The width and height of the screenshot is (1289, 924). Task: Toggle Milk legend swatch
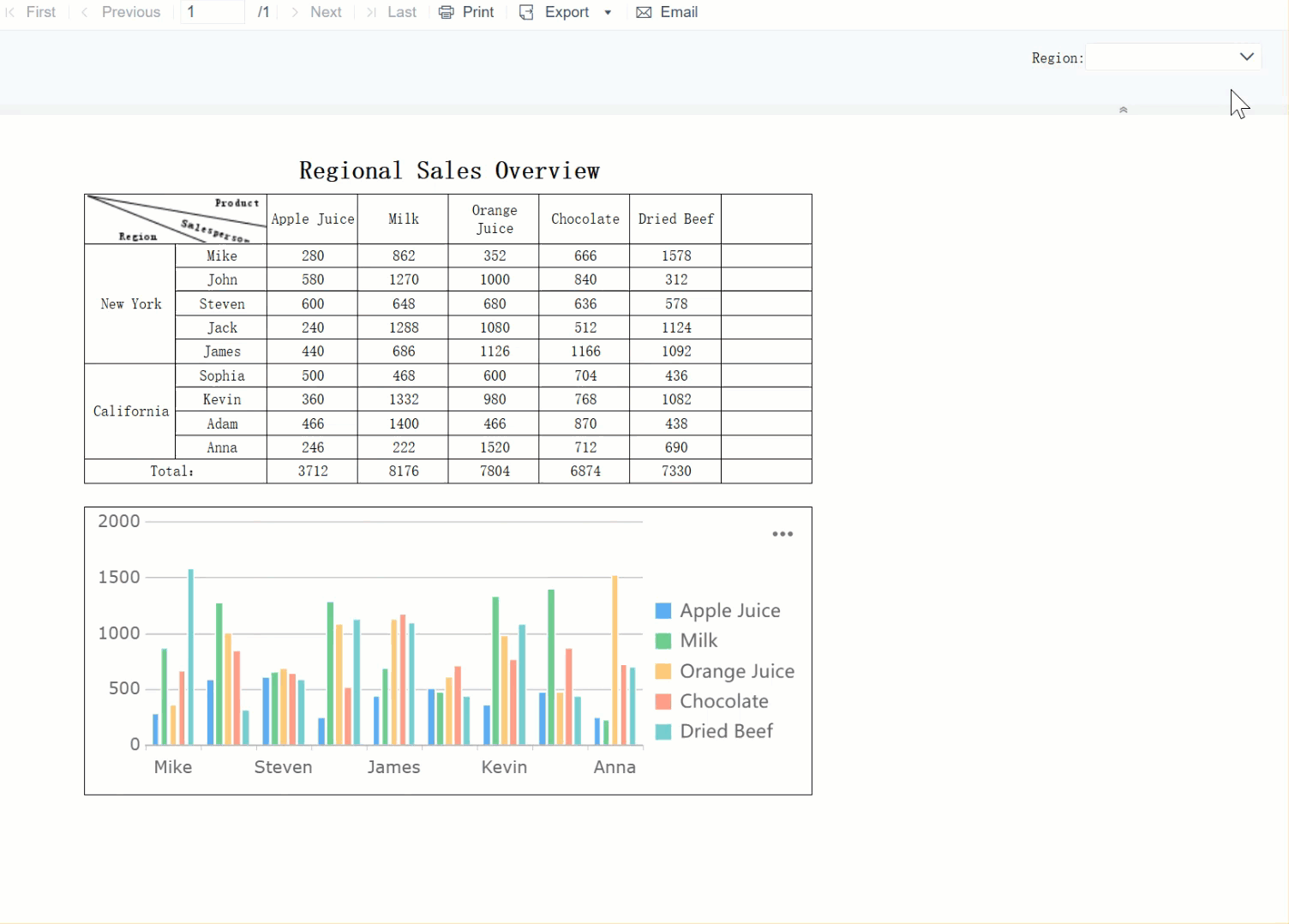(x=663, y=641)
